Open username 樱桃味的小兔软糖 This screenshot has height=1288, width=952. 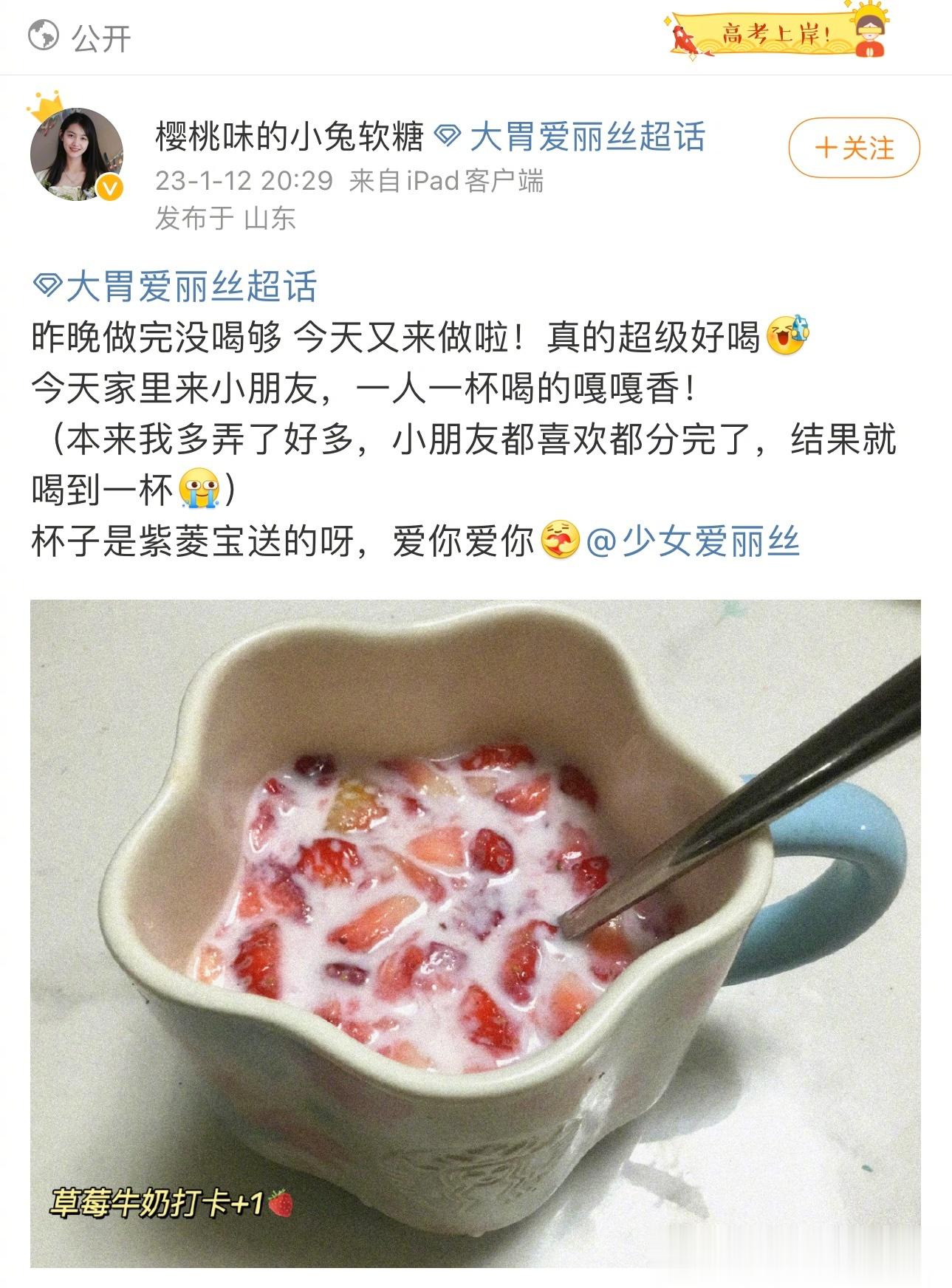290,137
